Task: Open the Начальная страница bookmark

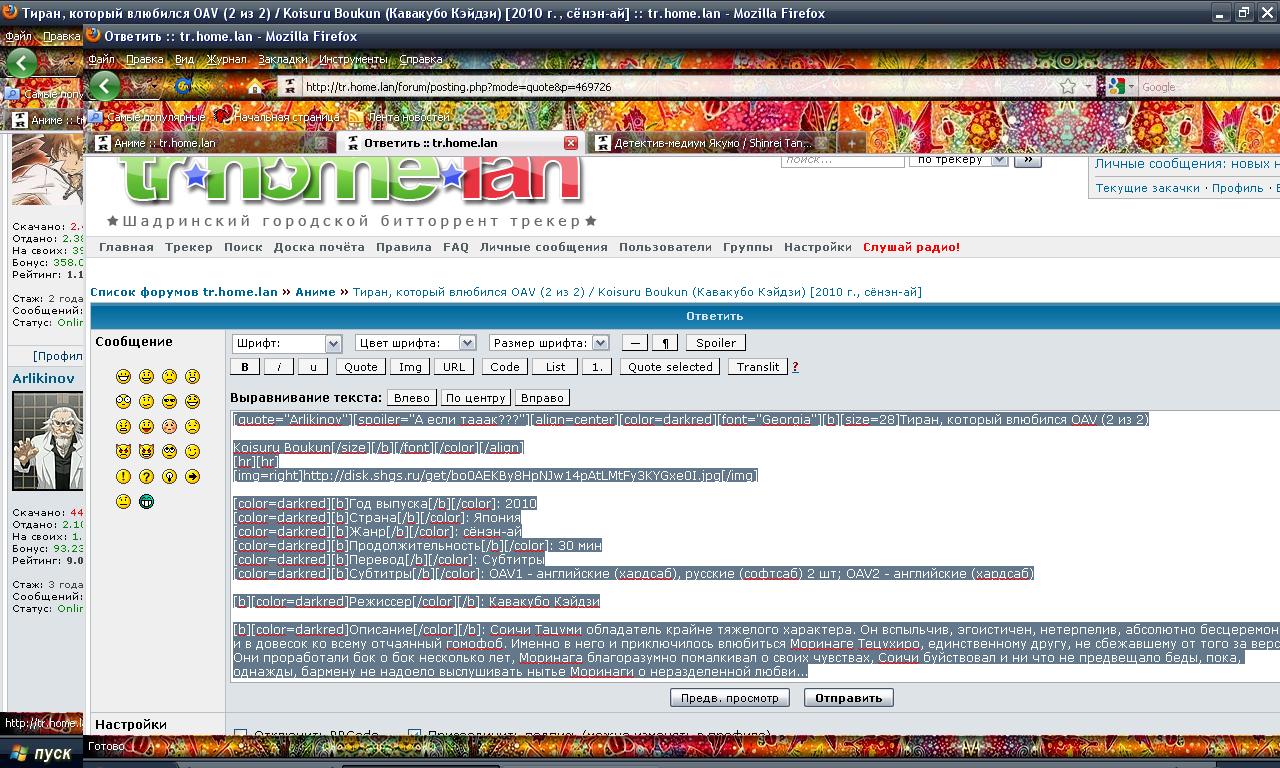Action: [278, 117]
